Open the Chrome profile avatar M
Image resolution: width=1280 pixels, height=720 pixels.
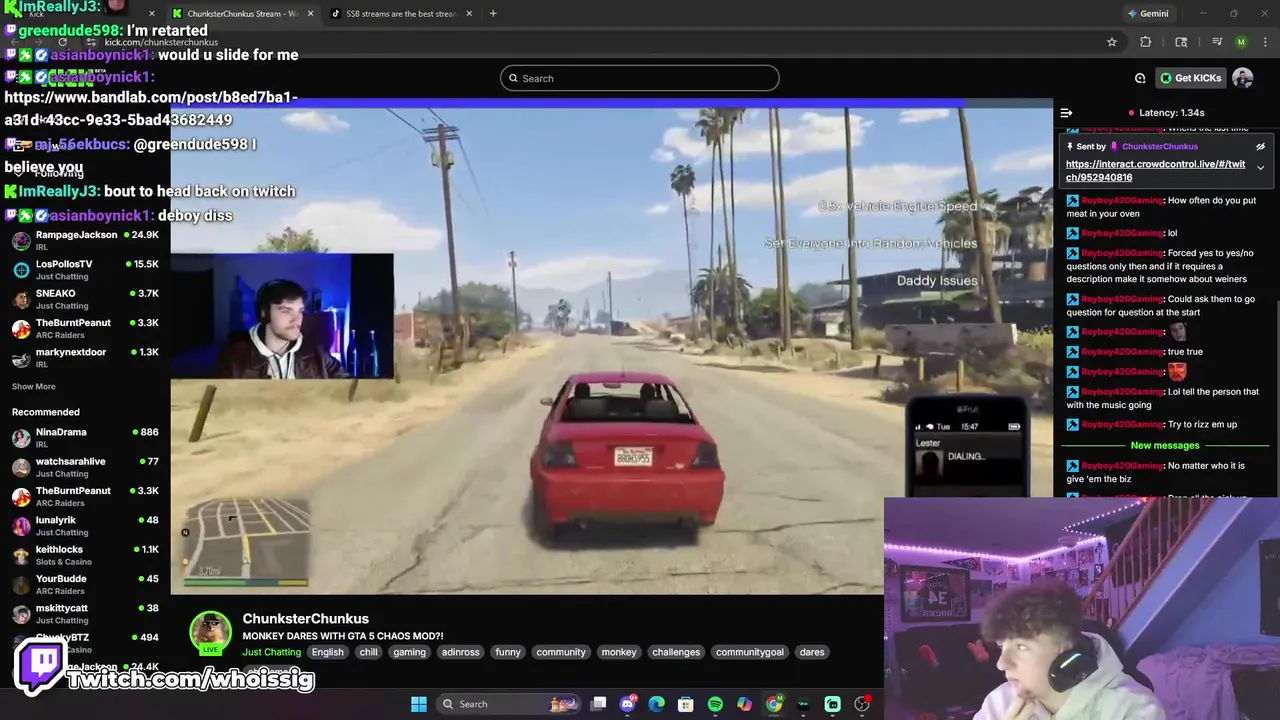tap(1241, 42)
